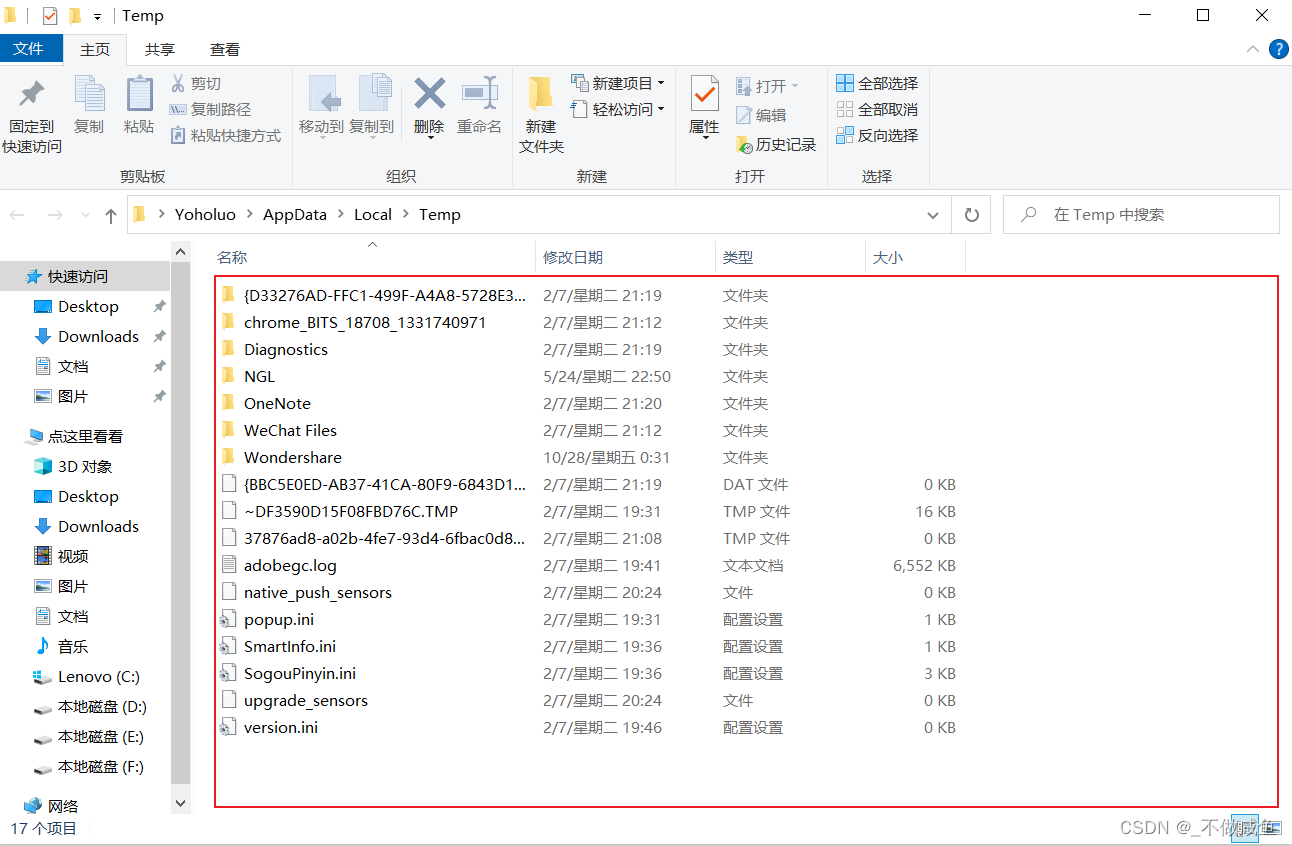Select the adobegc.log file
The height and width of the screenshot is (846, 1292).
[290, 565]
